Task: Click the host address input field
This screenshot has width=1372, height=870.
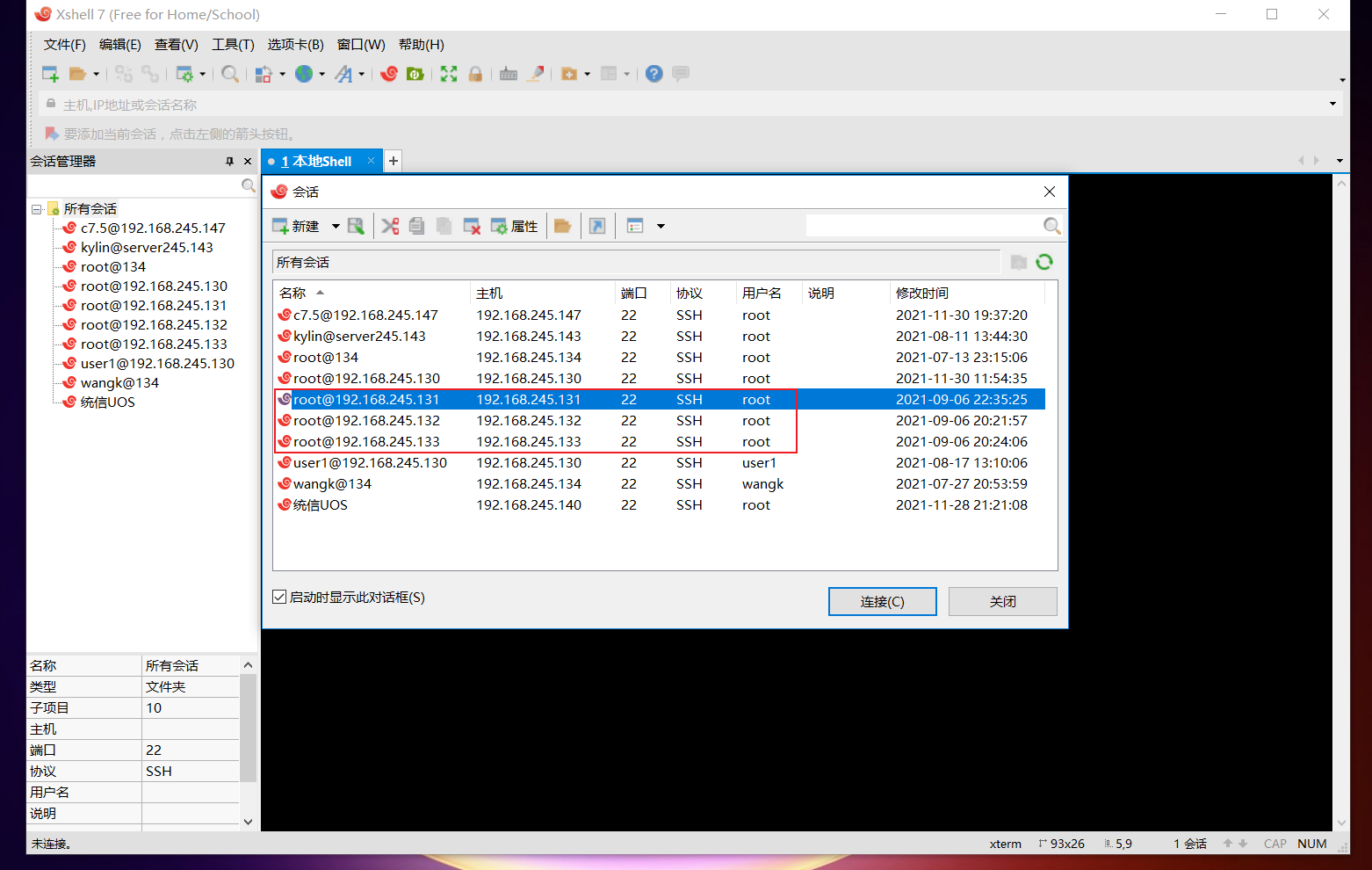Action: (690, 105)
